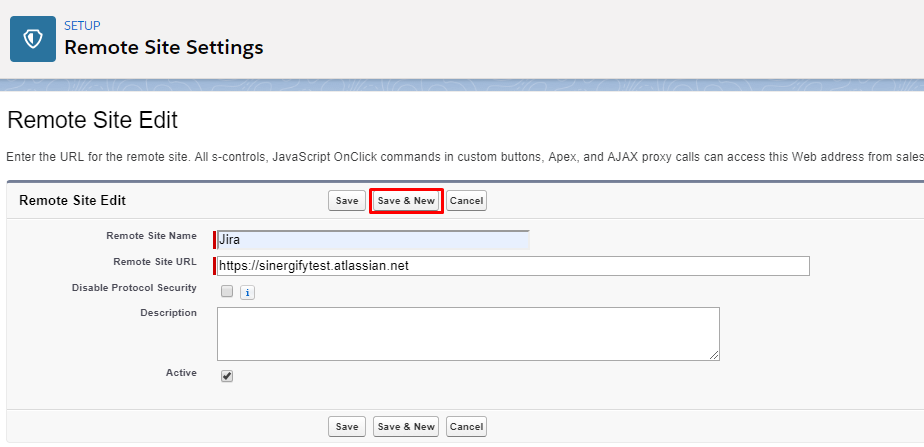
Task: Focus the Remote Site Name field containing Jira
Action: (373, 240)
